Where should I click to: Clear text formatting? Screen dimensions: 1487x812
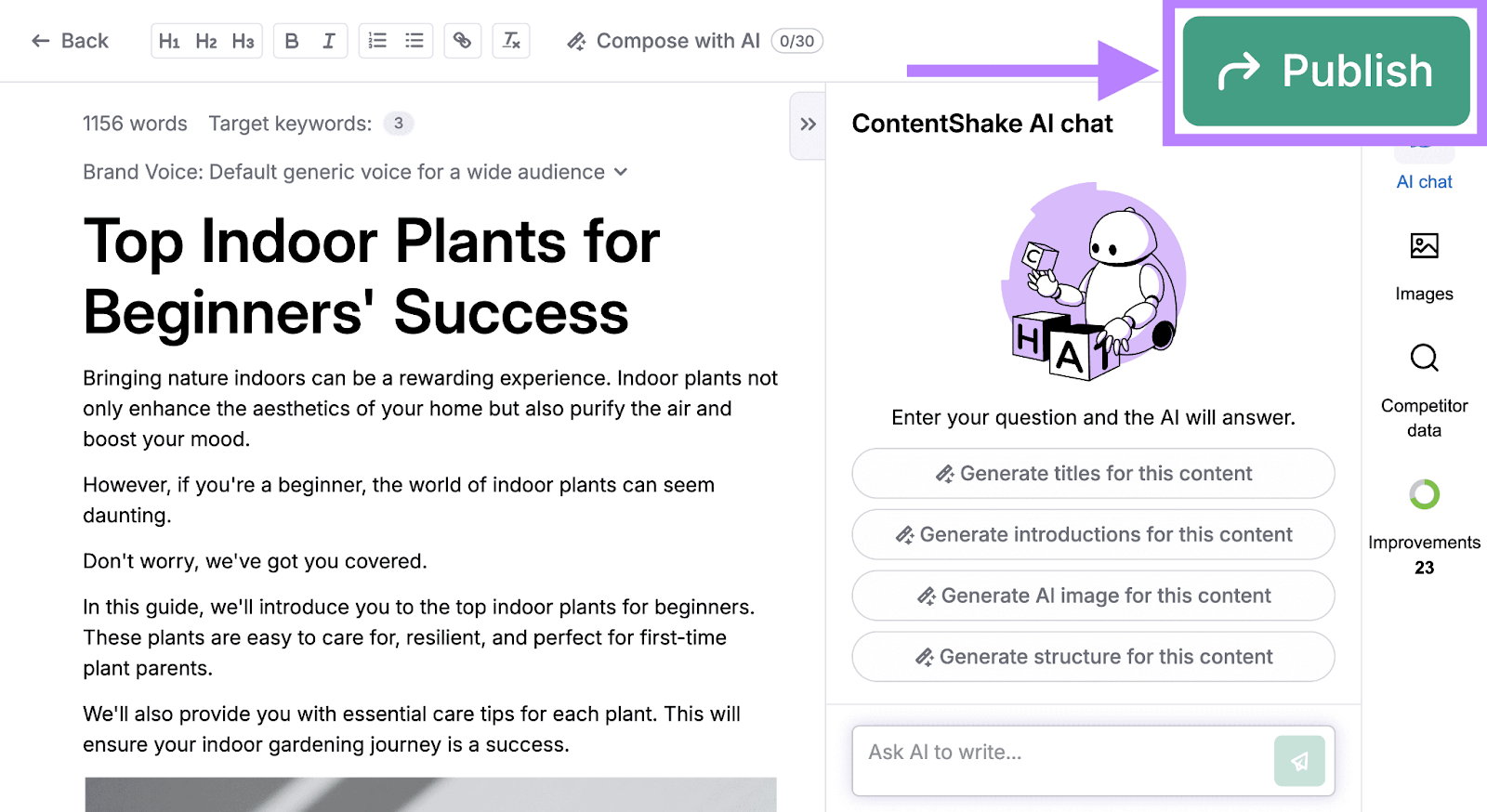pyautogui.click(x=511, y=41)
